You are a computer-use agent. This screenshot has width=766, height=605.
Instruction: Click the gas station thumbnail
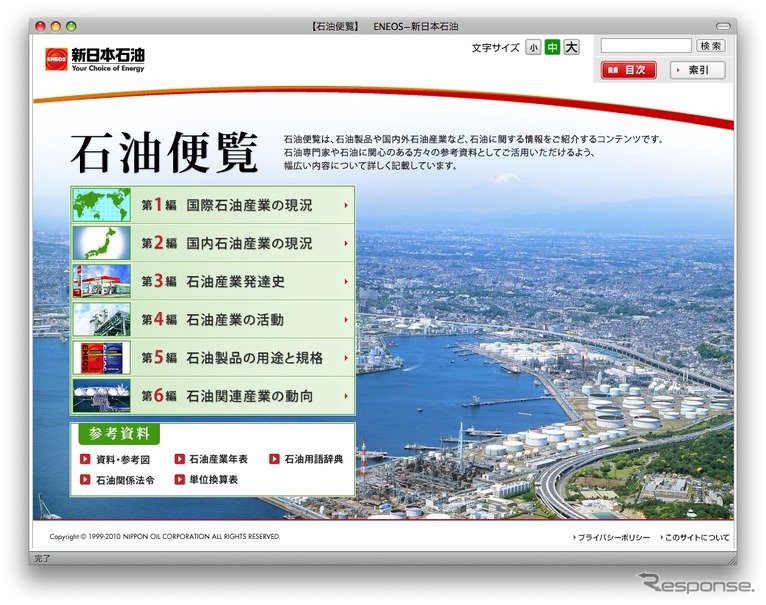pyautogui.click(x=102, y=281)
